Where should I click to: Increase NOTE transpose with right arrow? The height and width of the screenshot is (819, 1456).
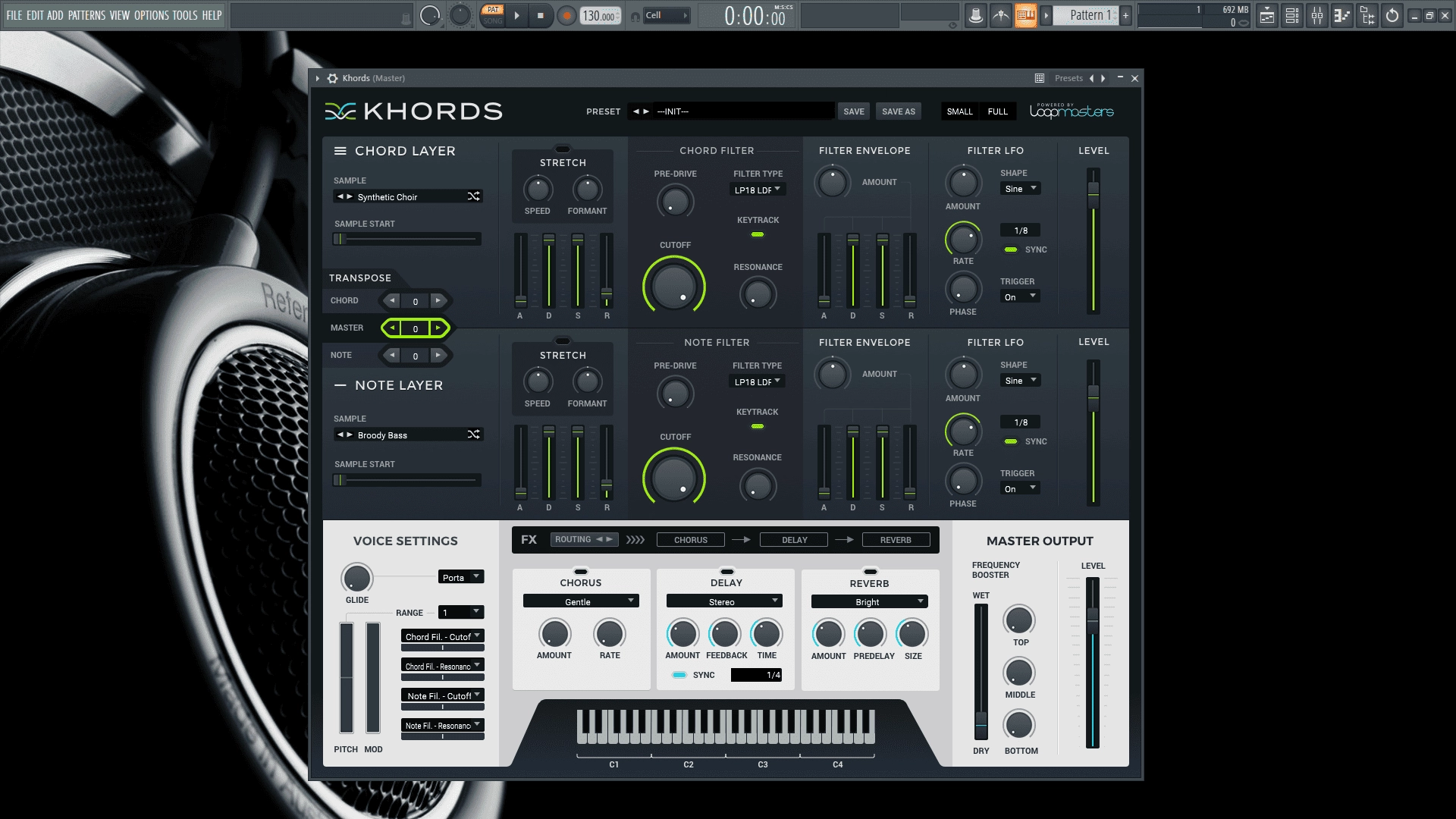[438, 355]
